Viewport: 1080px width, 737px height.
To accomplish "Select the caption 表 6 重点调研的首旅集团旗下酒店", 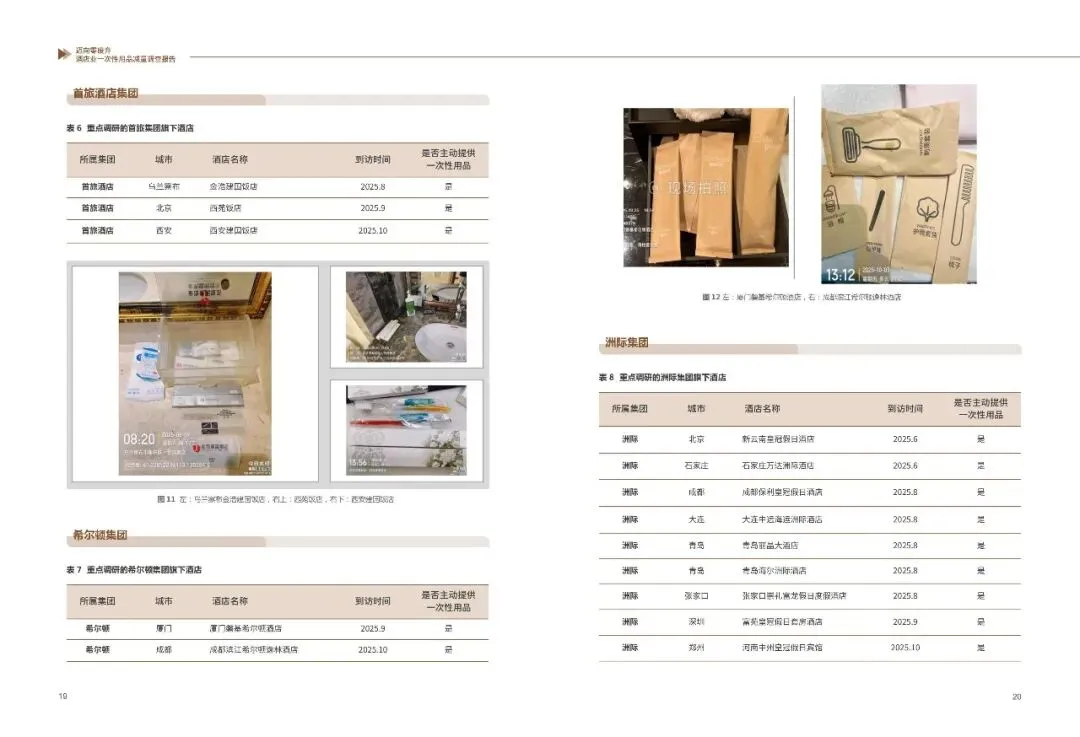I will click(x=130, y=128).
